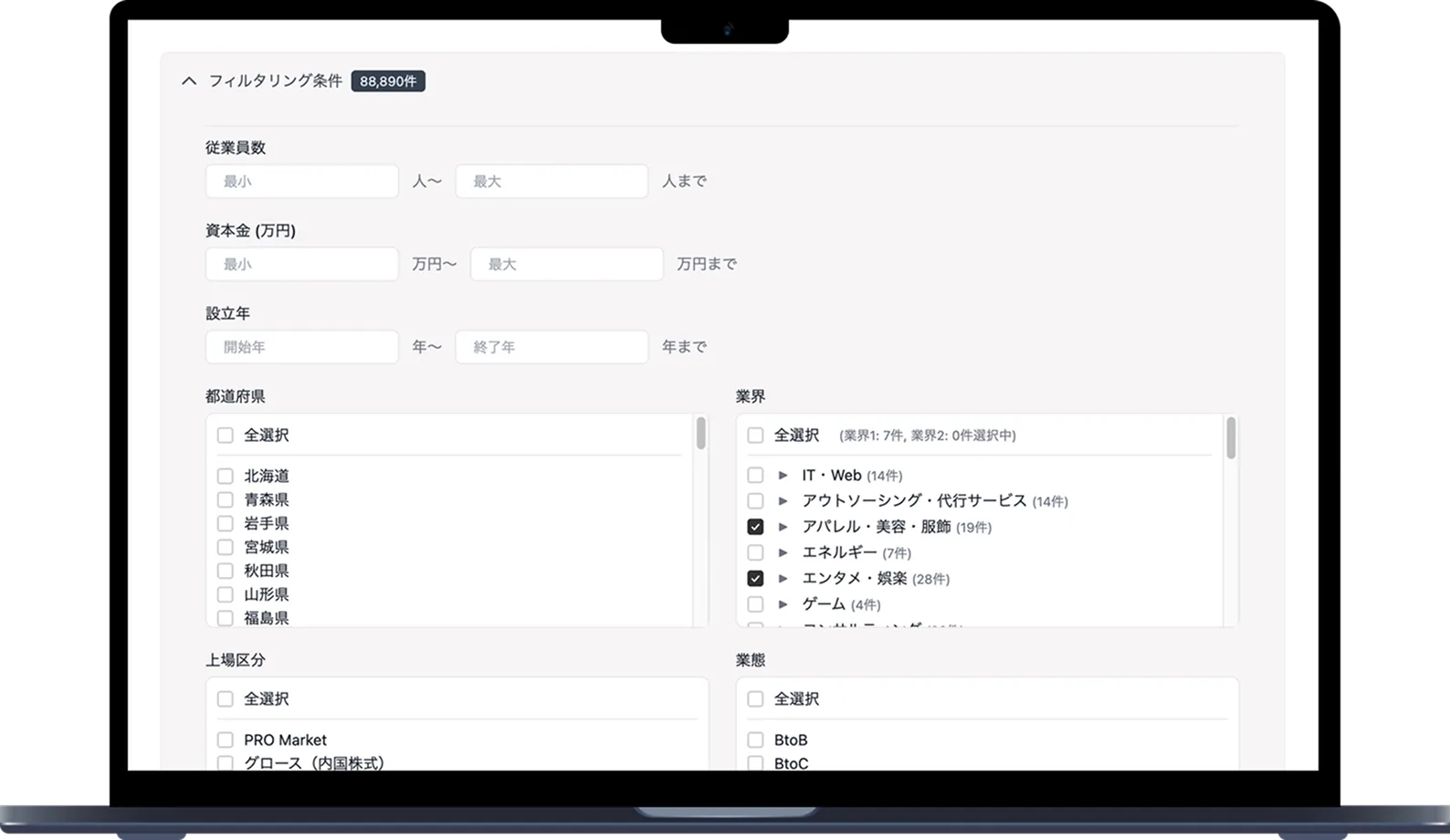The height and width of the screenshot is (840, 1450).
Task: Check the グロース（内国株式） checkbox
Action: [226, 762]
